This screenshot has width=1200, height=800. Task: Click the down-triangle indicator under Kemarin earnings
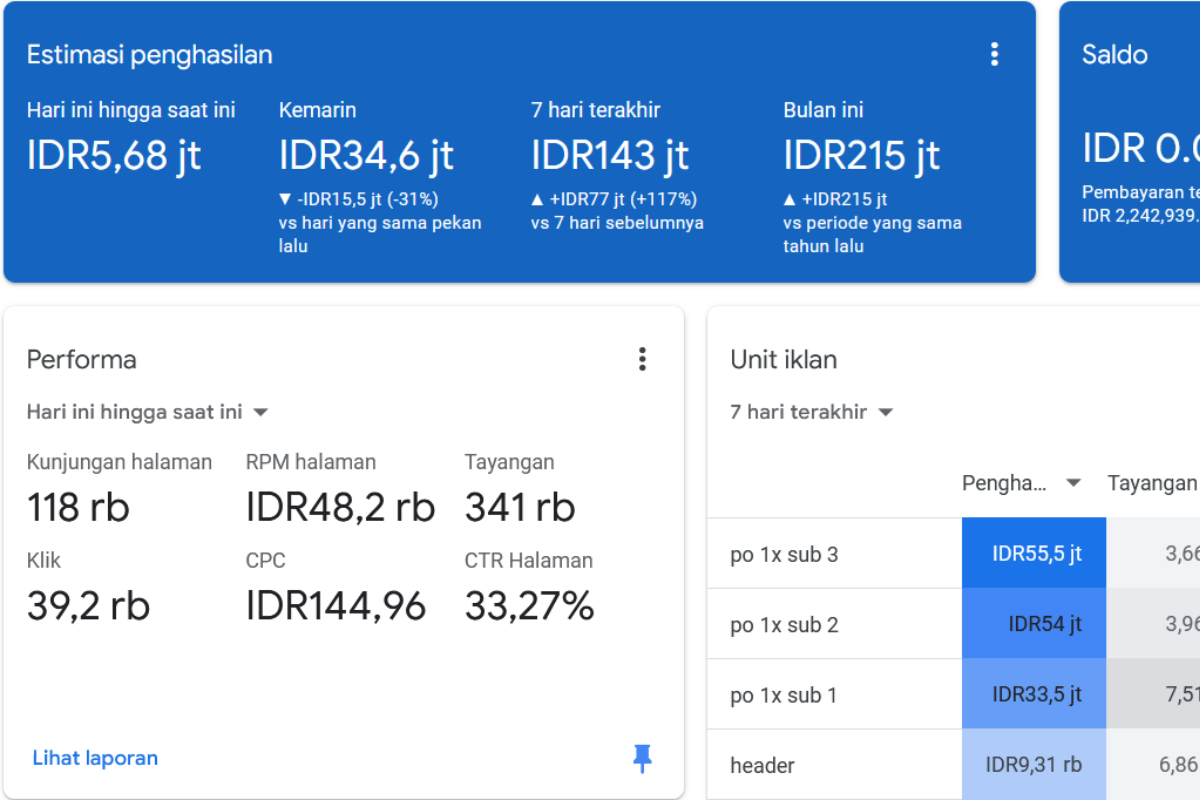(x=285, y=199)
